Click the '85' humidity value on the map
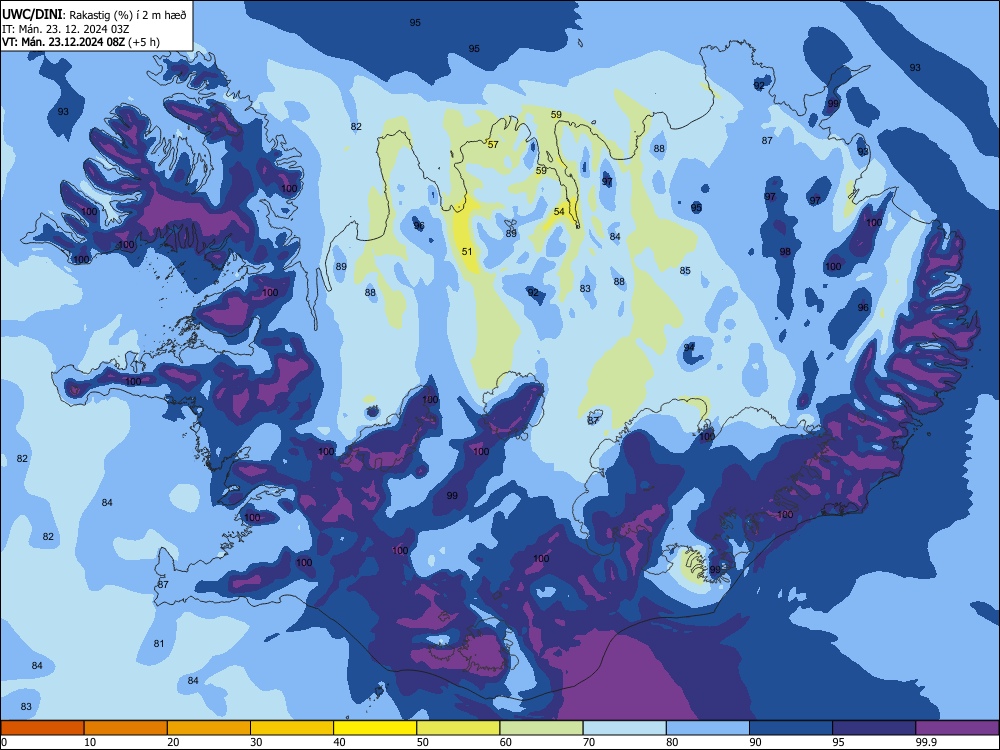 [685, 271]
